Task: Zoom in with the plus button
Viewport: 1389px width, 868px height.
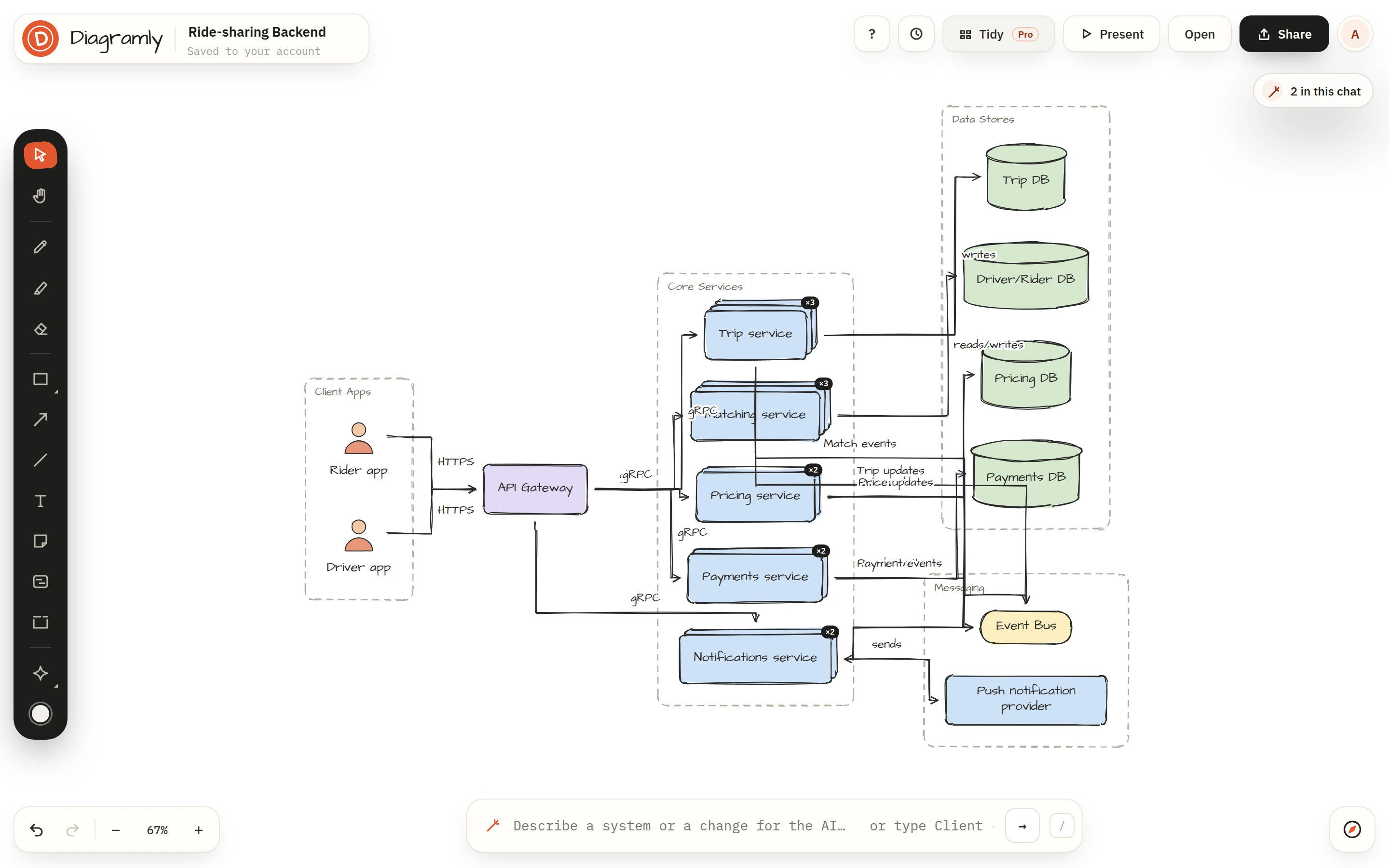Action: click(x=199, y=830)
